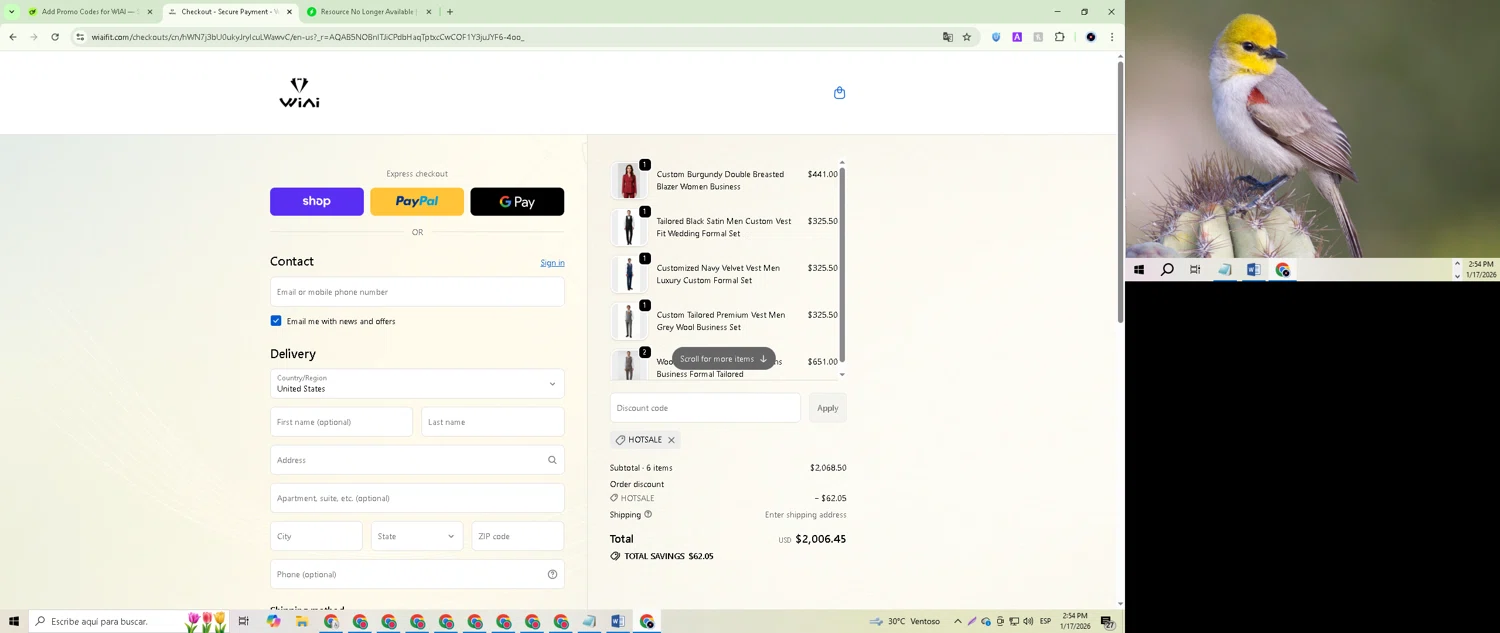Screen dimensions: 1500x633
Task: Open the Chrome profile avatar
Action: click(1091, 37)
